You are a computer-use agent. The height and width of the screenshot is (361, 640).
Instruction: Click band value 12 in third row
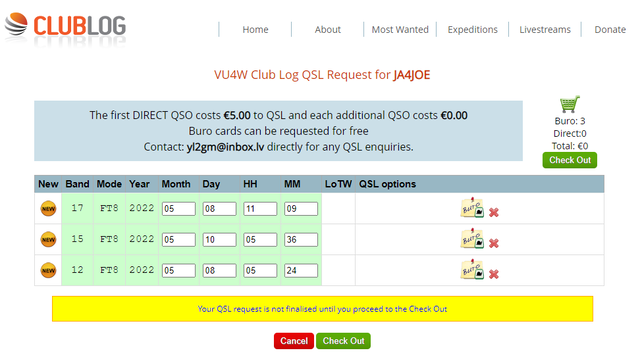(77, 270)
